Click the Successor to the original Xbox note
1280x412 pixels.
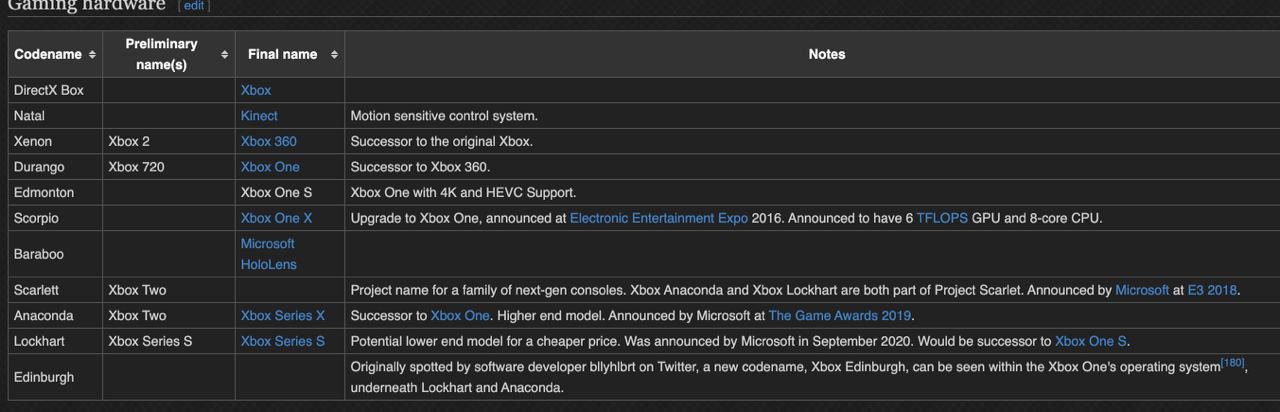[441, 141]
